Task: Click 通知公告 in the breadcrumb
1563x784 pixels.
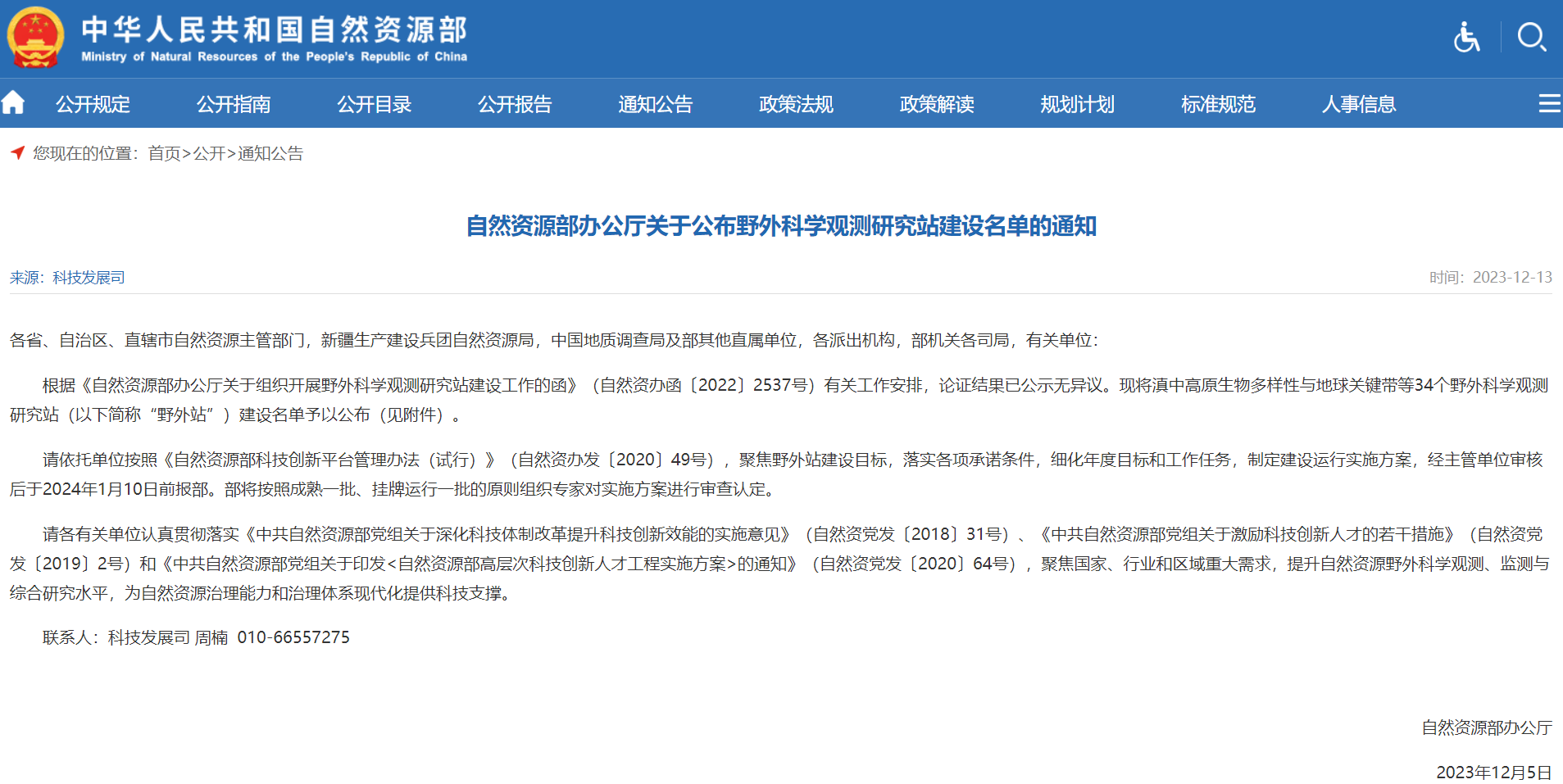Action: click(x=270, y=153)
